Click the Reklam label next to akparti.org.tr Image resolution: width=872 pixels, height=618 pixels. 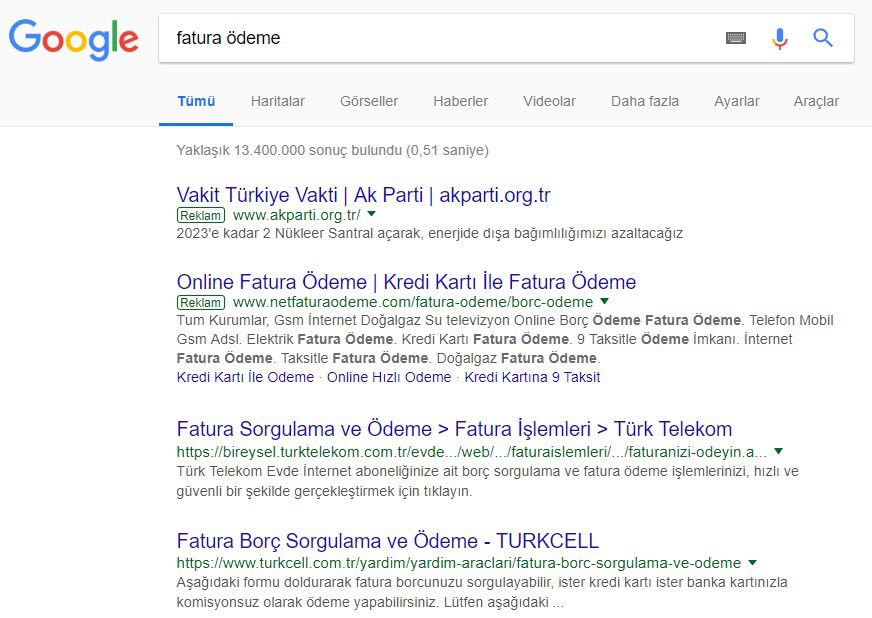(x=199, y=215)
